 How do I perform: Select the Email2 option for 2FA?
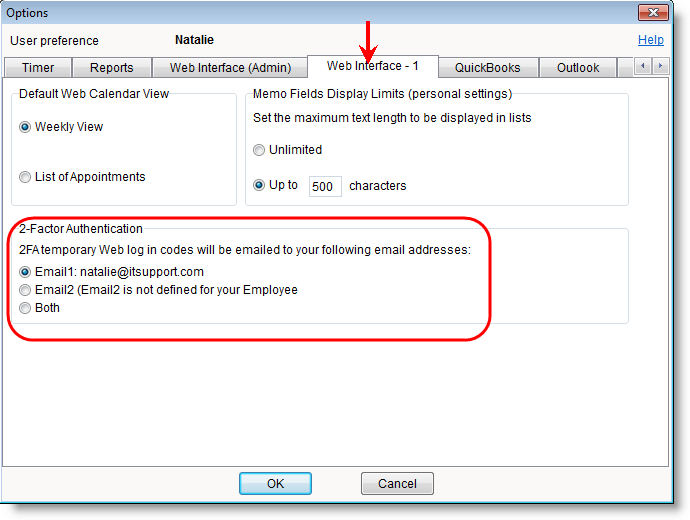[x=25, y=290]
